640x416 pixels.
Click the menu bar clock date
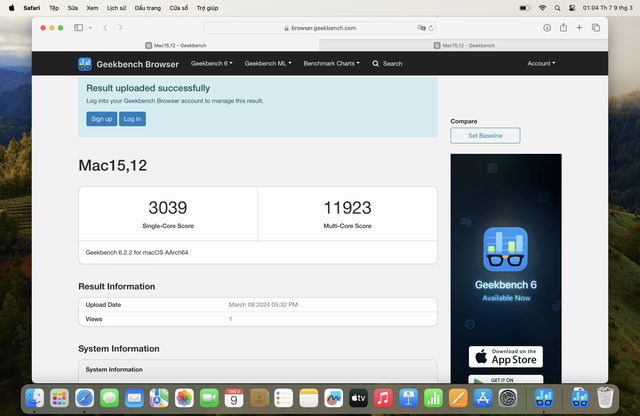point(607,8)
